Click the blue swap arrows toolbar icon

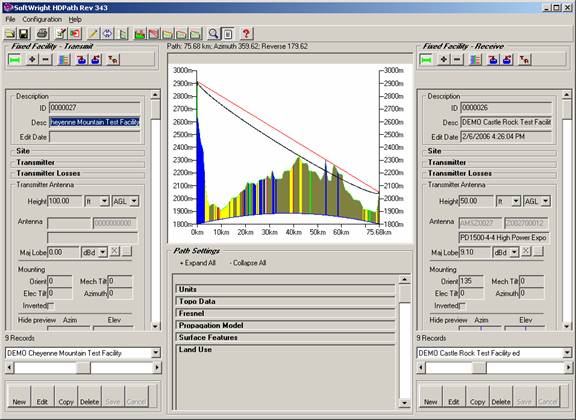click(x=107, y=34)
